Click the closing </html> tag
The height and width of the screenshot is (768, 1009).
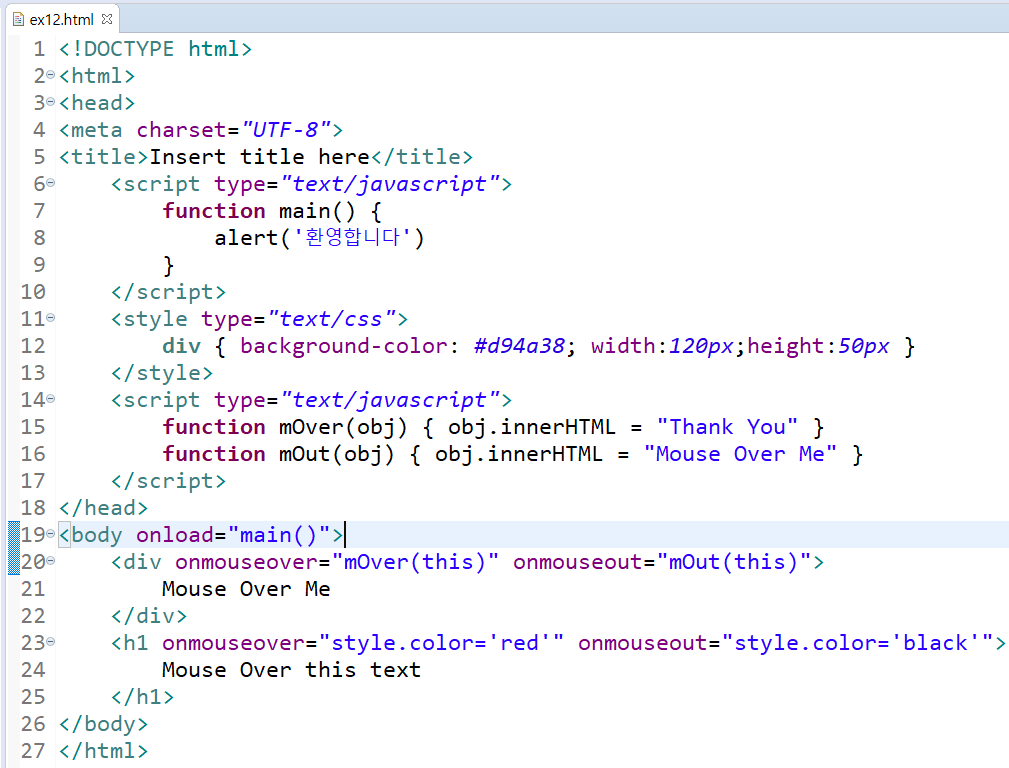tap(104, 751)
